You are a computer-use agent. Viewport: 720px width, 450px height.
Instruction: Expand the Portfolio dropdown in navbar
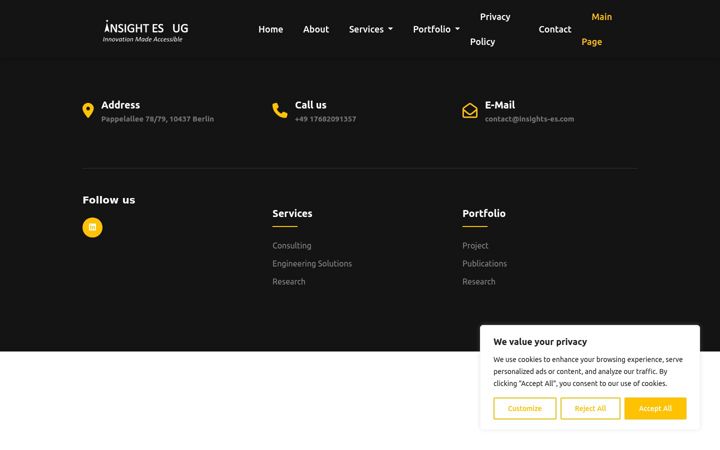click(436, 29)
